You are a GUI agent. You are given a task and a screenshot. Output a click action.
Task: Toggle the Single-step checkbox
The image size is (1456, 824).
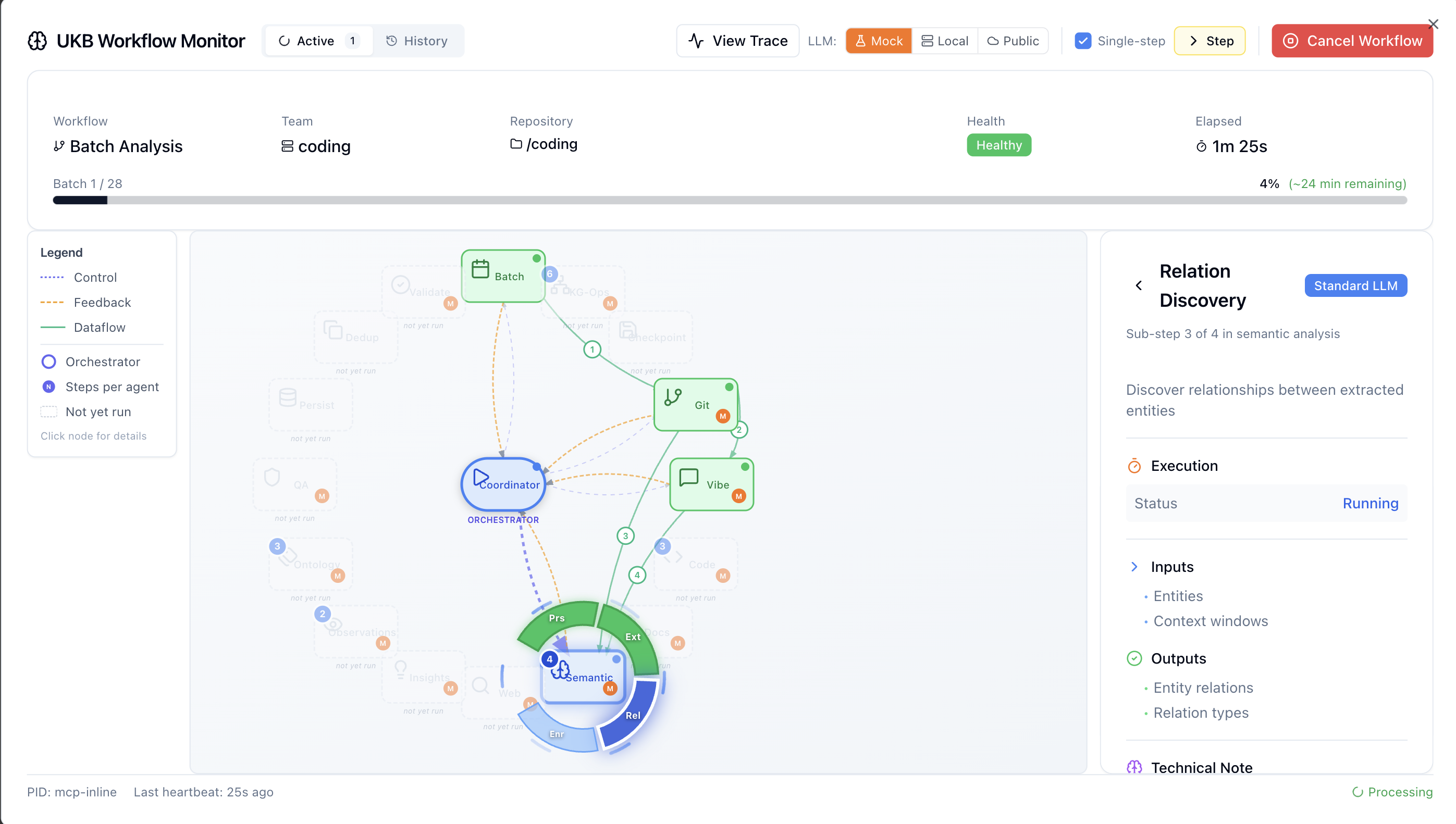click(x=1082, y=41)
